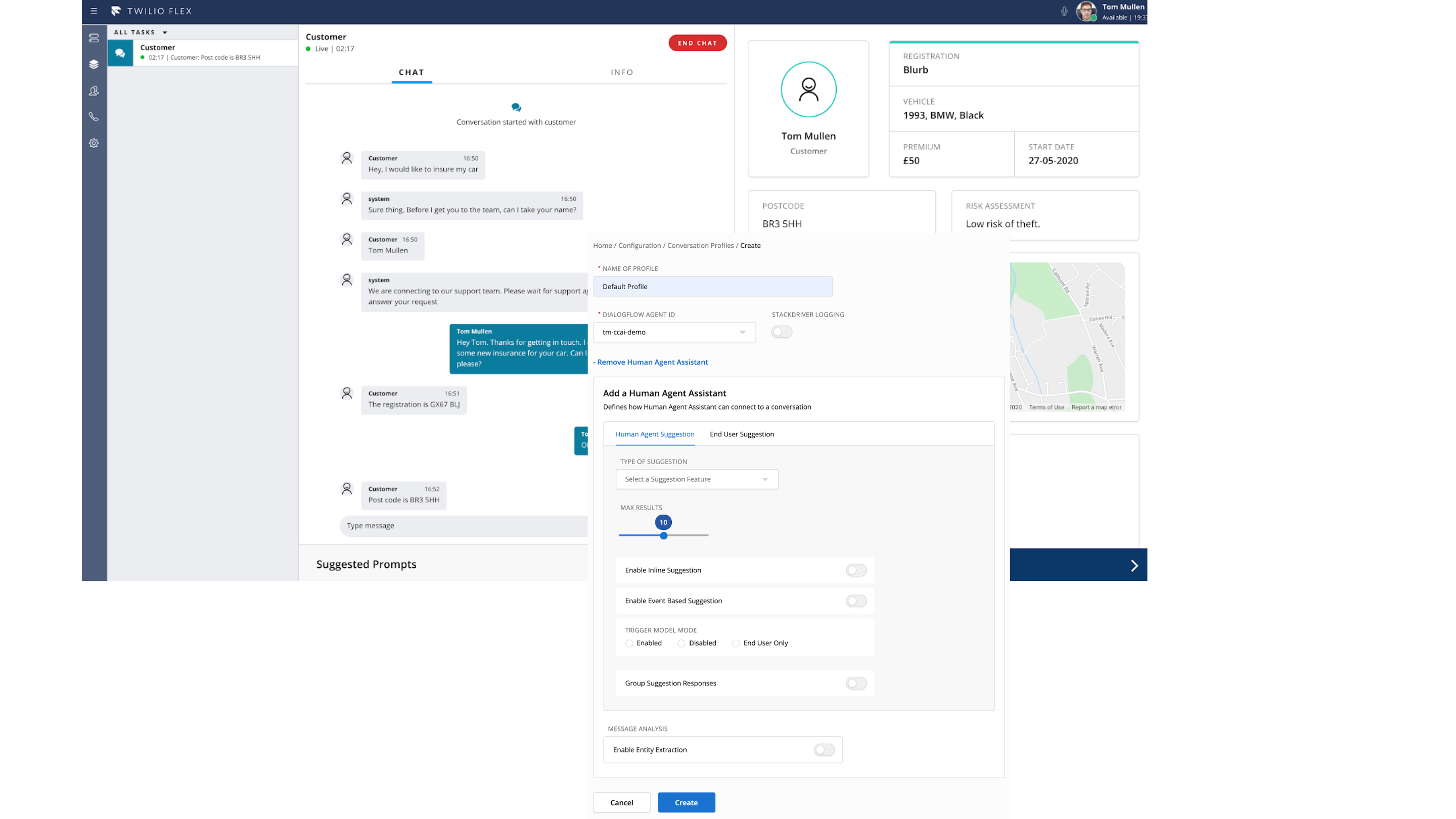Click Report a map error link
This screenshot has height=819, width=1456.
coord(1096,407)
